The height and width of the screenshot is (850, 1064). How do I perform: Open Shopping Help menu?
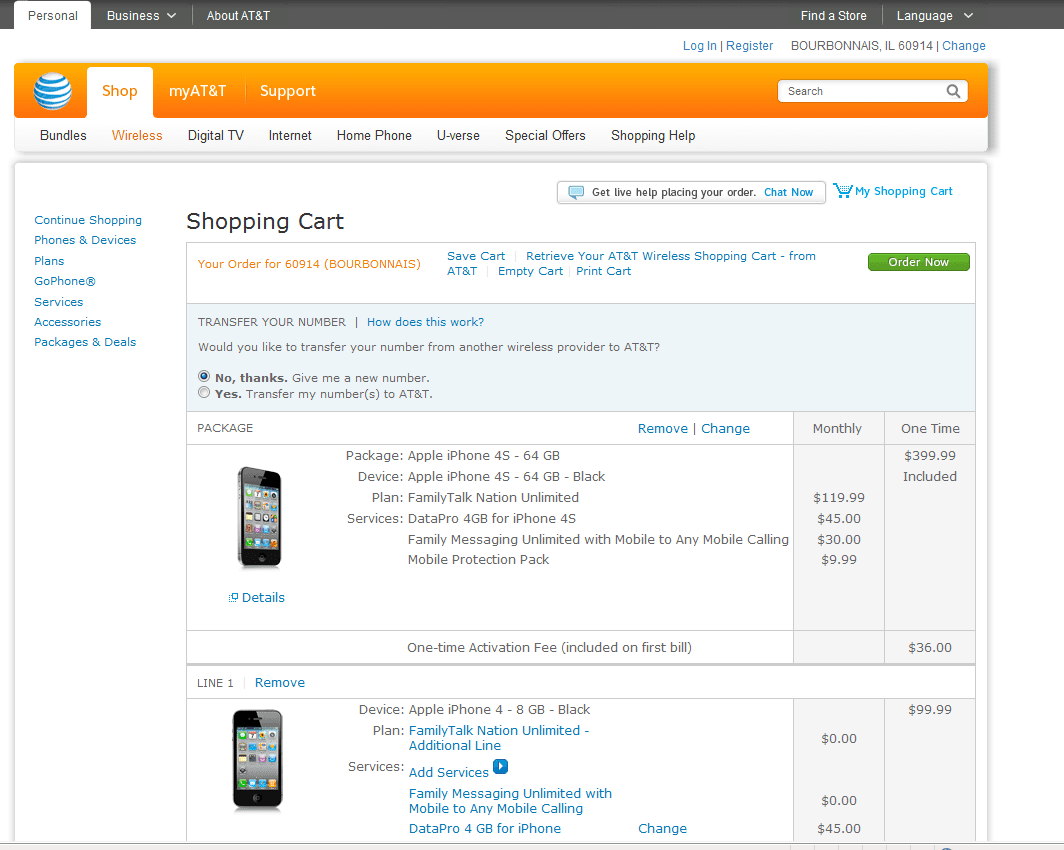point(653,136)
